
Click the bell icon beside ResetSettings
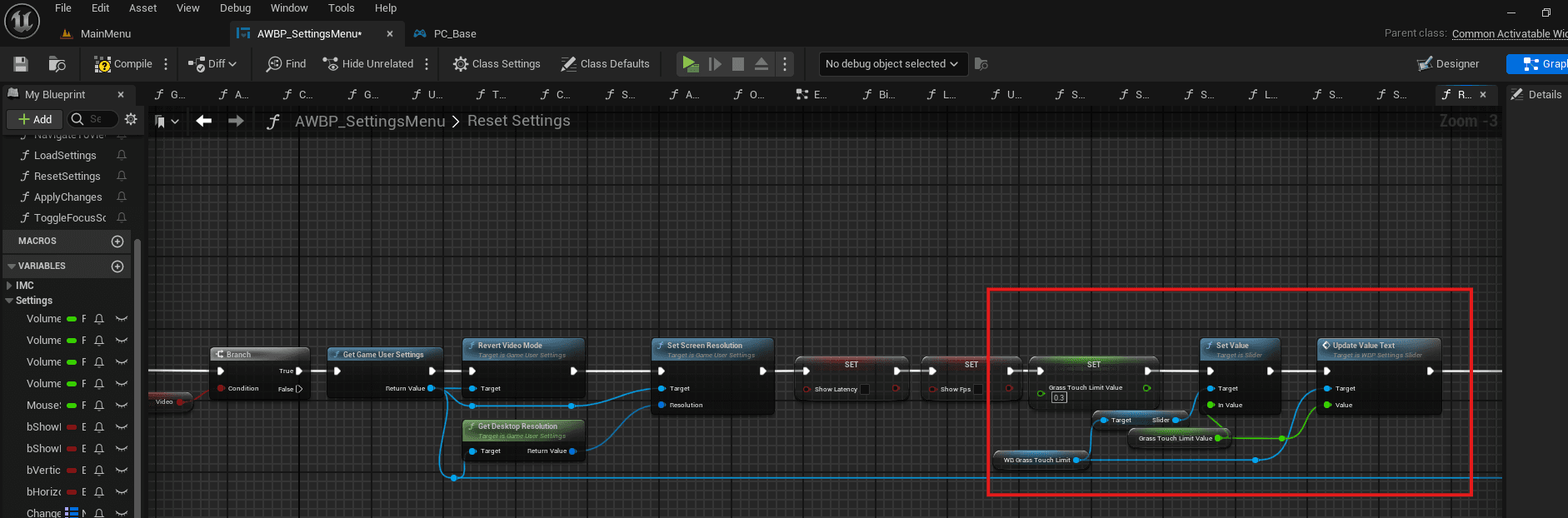(x=122, y=177)
